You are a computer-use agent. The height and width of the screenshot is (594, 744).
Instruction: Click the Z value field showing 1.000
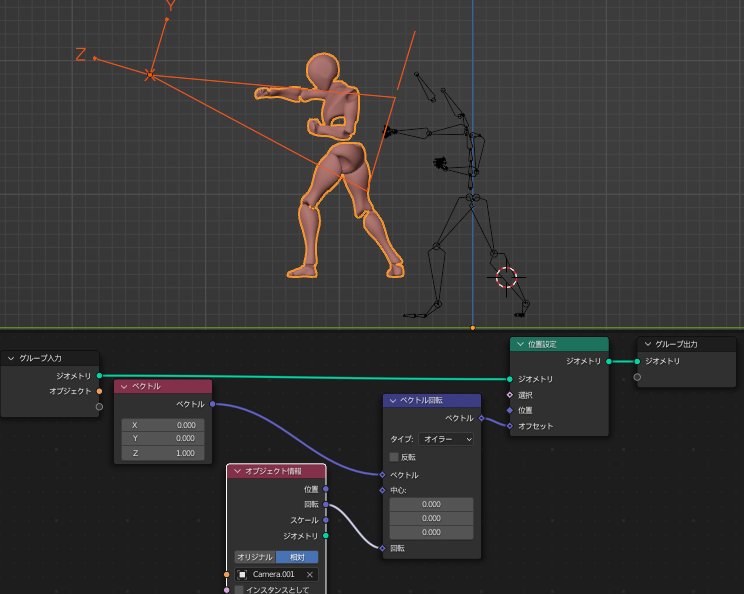click(x=163, y=453)
